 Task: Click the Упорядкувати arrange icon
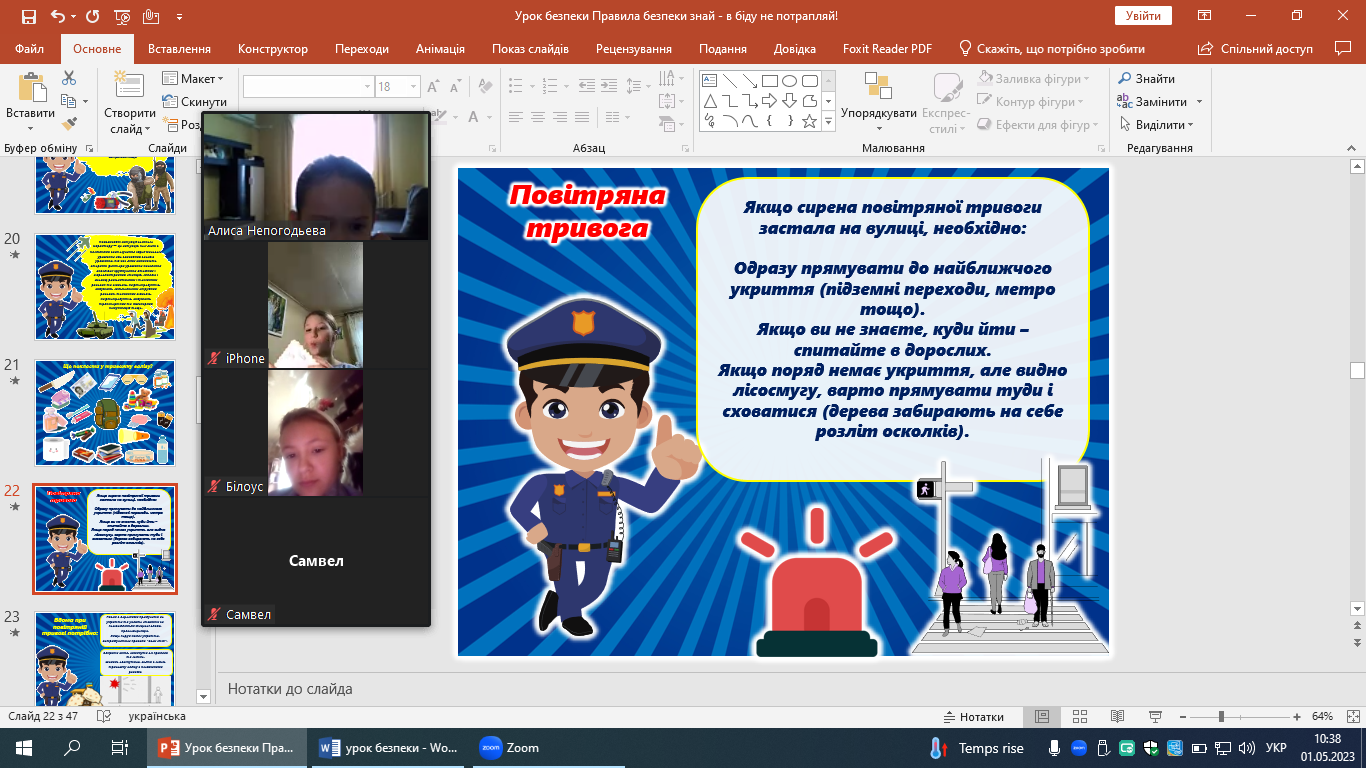click(x=878, y=88)
